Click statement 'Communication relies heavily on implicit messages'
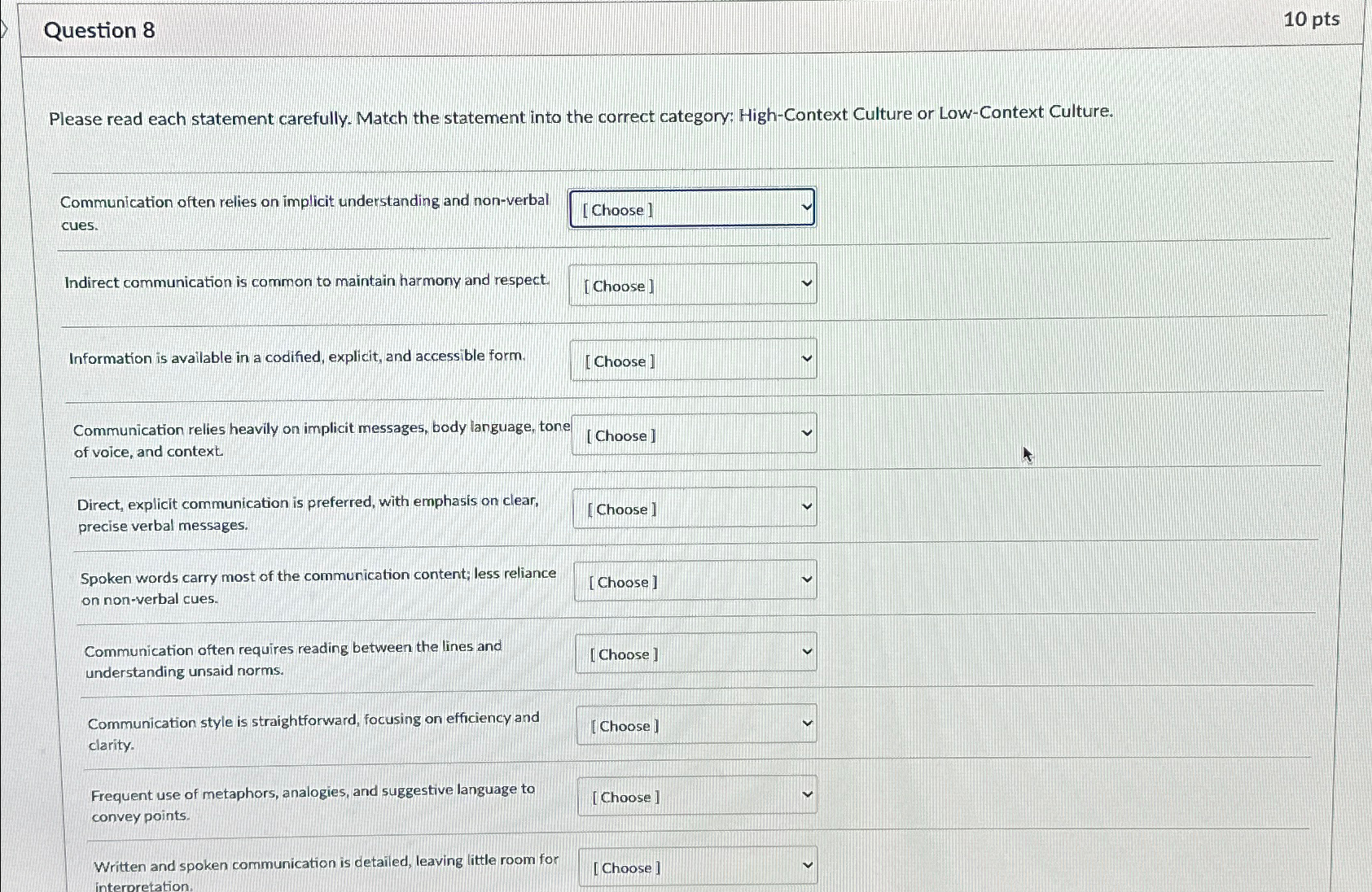 tap(322, 439)
